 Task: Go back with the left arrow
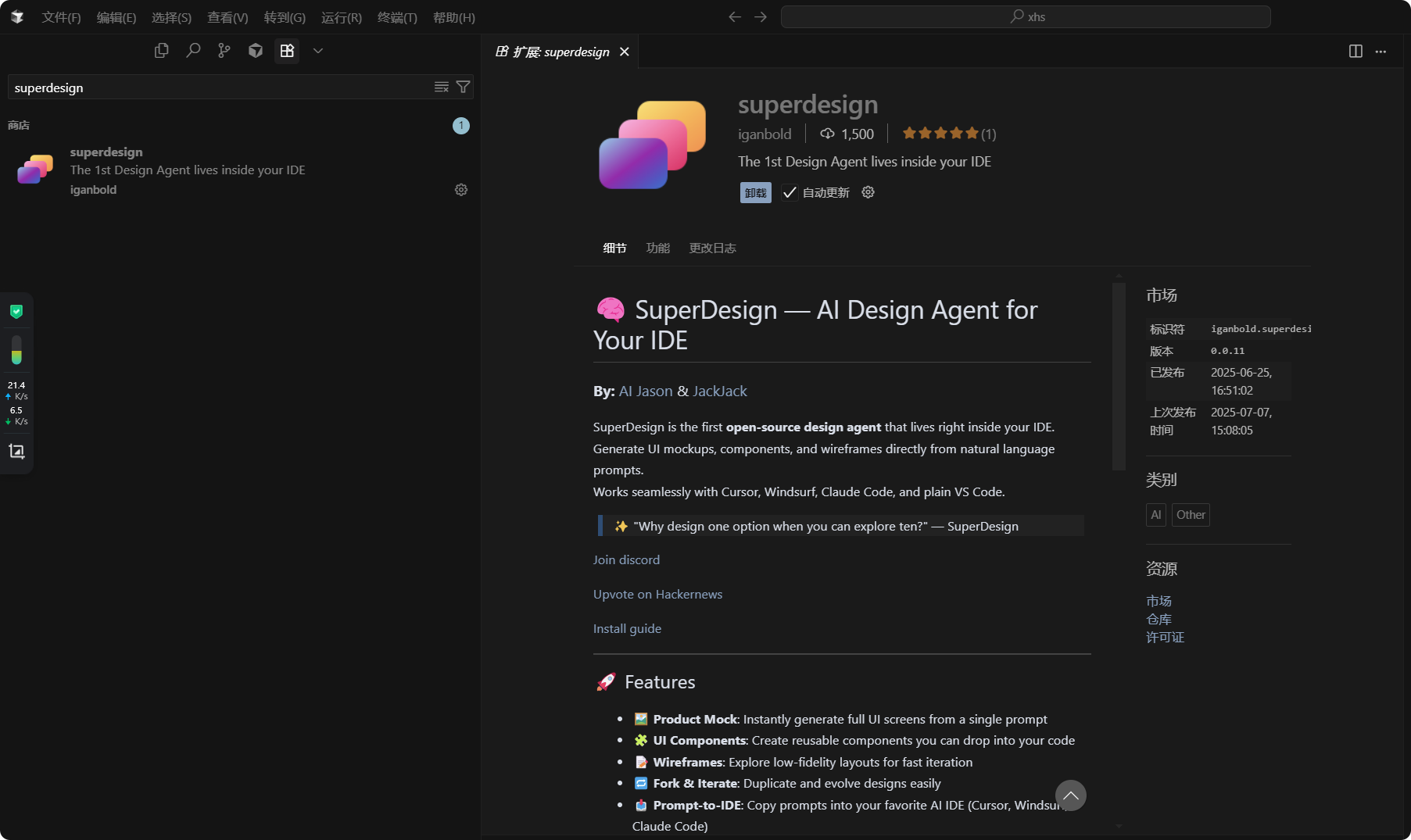[x=735, y=17]
